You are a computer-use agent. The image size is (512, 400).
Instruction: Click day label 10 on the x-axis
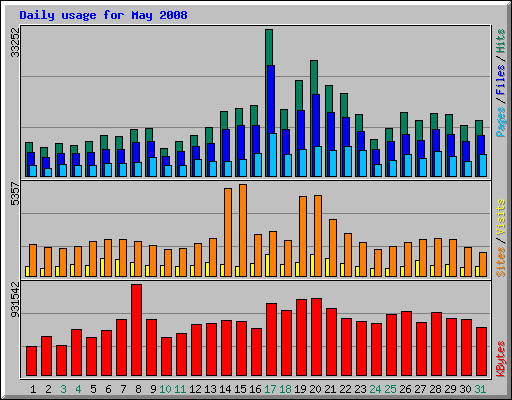(165, 389)
